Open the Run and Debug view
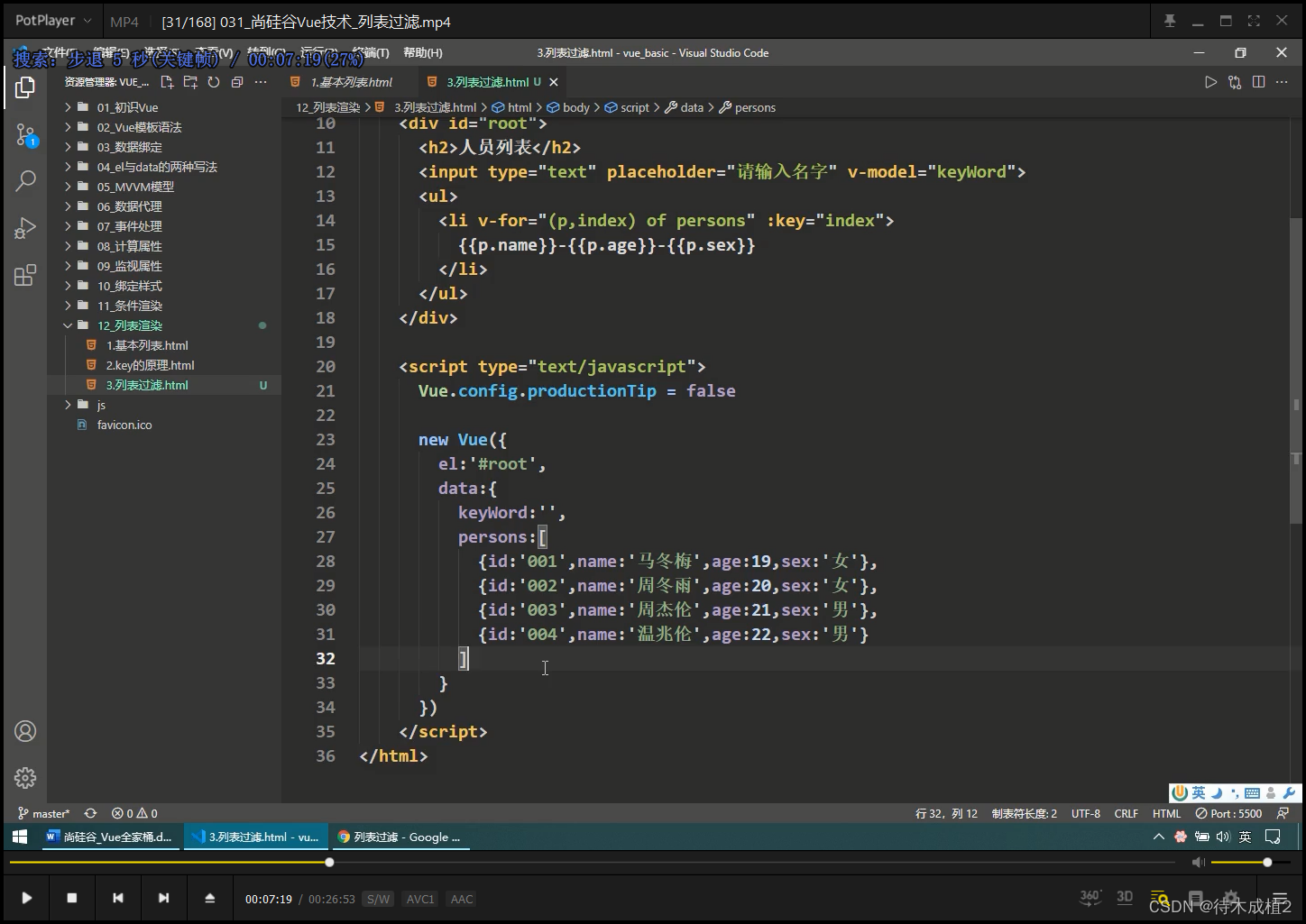1306x924 pixels. [25, 228]
